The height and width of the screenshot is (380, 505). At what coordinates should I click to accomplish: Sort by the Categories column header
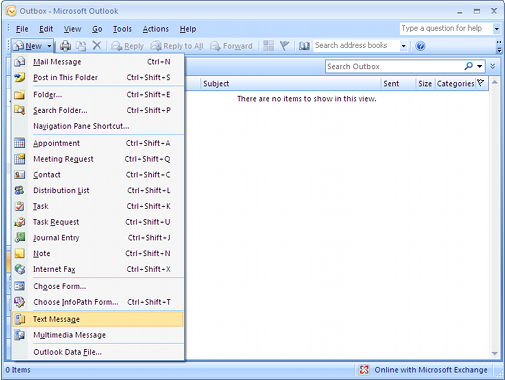pyautogui.click(x=455, y=84)
